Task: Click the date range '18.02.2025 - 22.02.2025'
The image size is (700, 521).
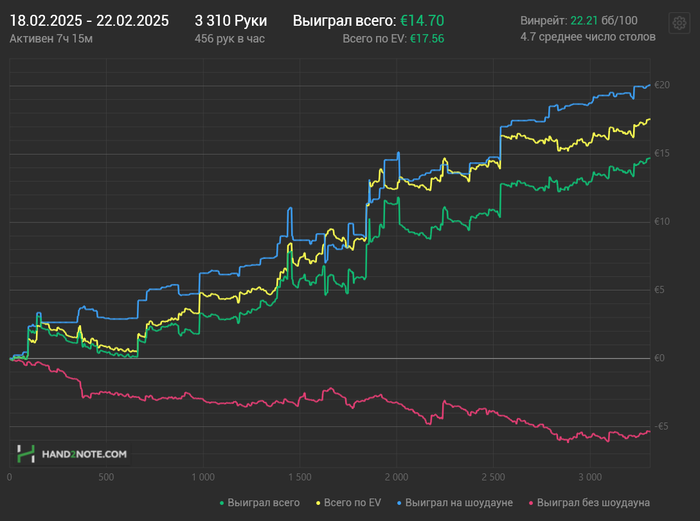Action: 89,21
